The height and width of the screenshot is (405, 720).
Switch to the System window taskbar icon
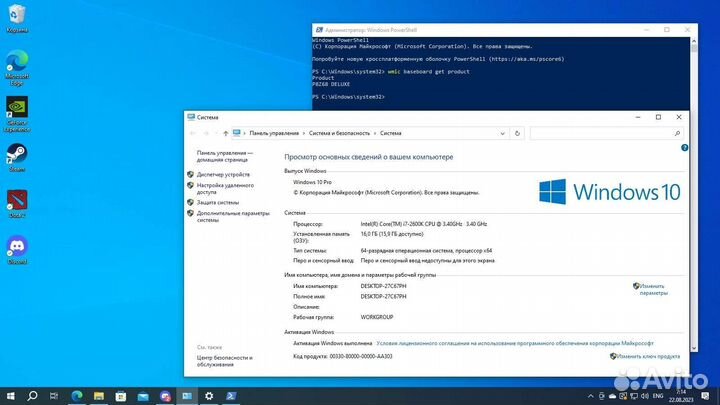[187, 396]
